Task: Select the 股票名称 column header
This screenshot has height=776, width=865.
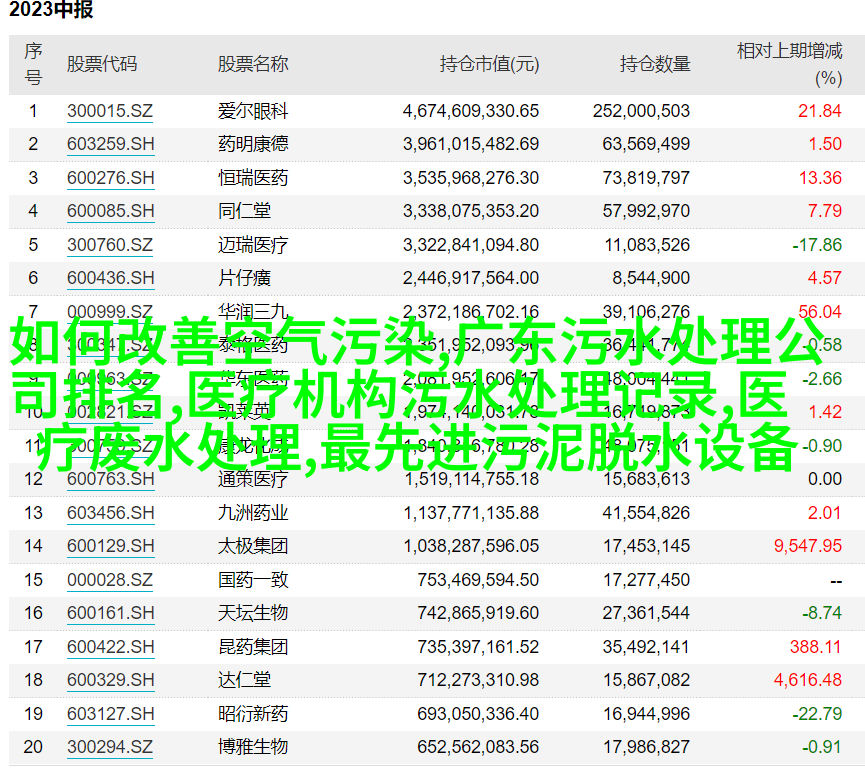Action: tap(253, 65)
